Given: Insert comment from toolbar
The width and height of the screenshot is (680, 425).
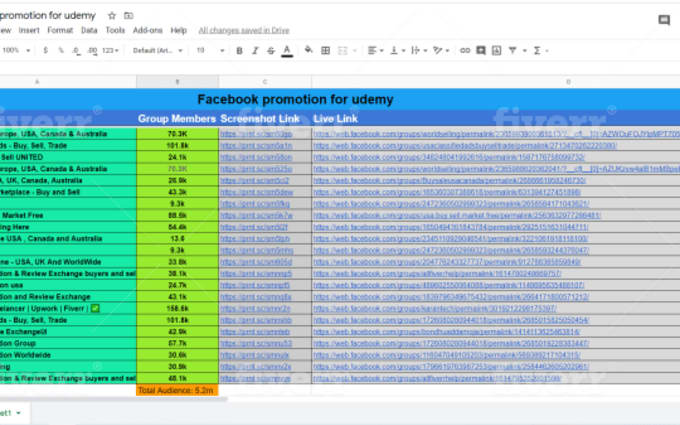Looking at the screenshot, I should coord(481,51).
